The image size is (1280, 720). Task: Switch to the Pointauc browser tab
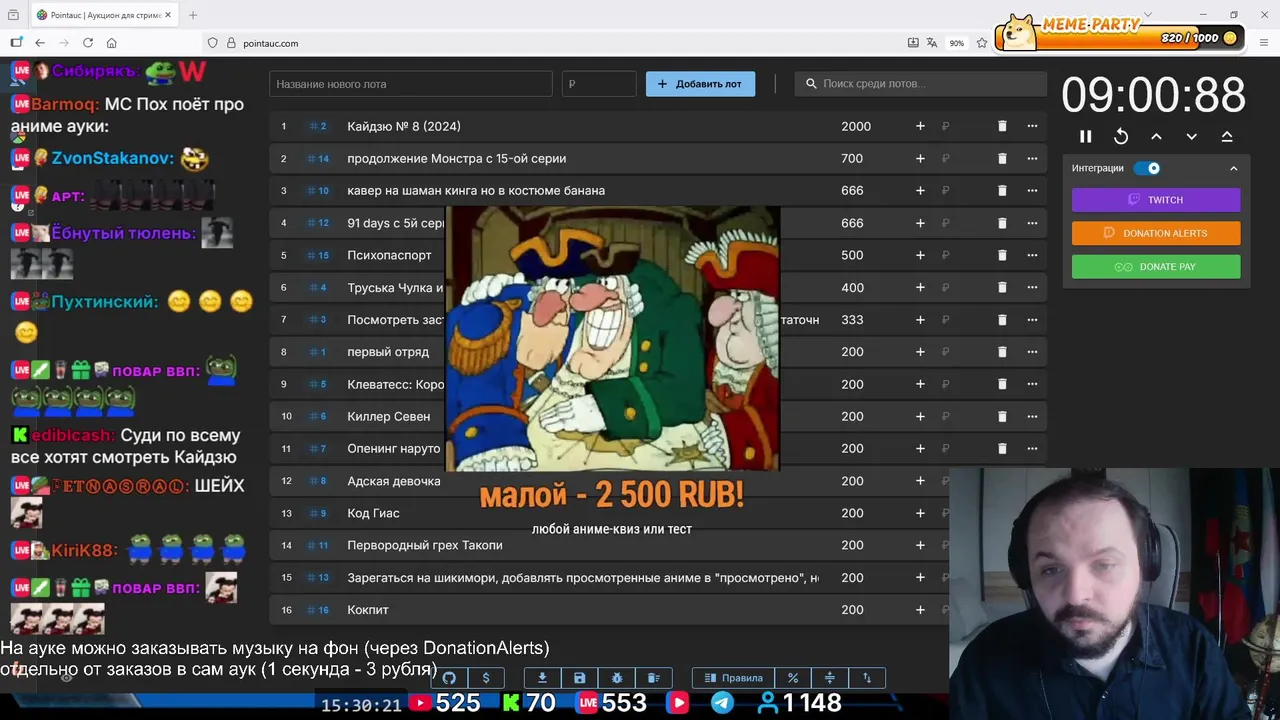tap(103, 15)
